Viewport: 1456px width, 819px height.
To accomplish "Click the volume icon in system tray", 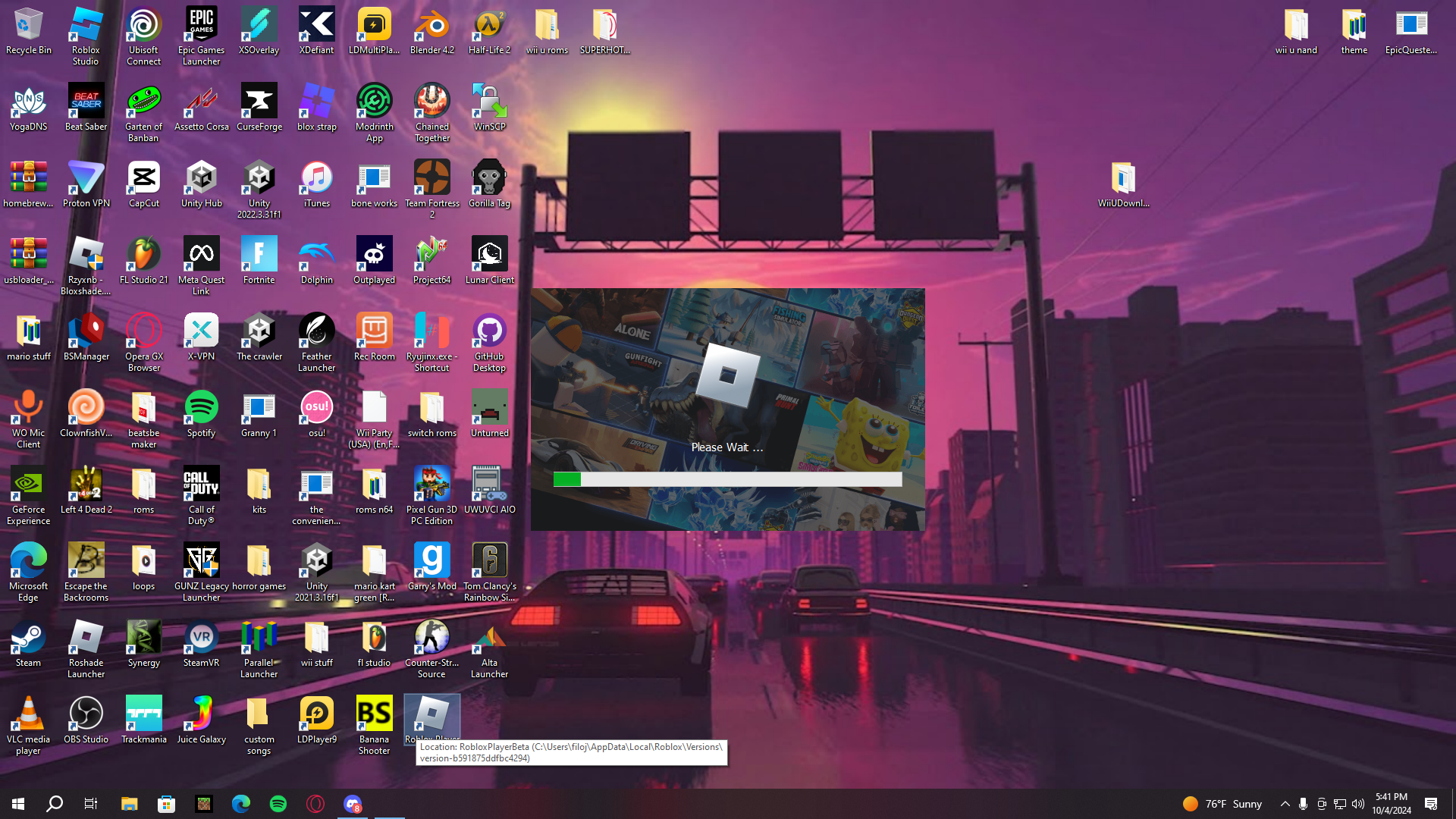I will [x=1358, y=804].
